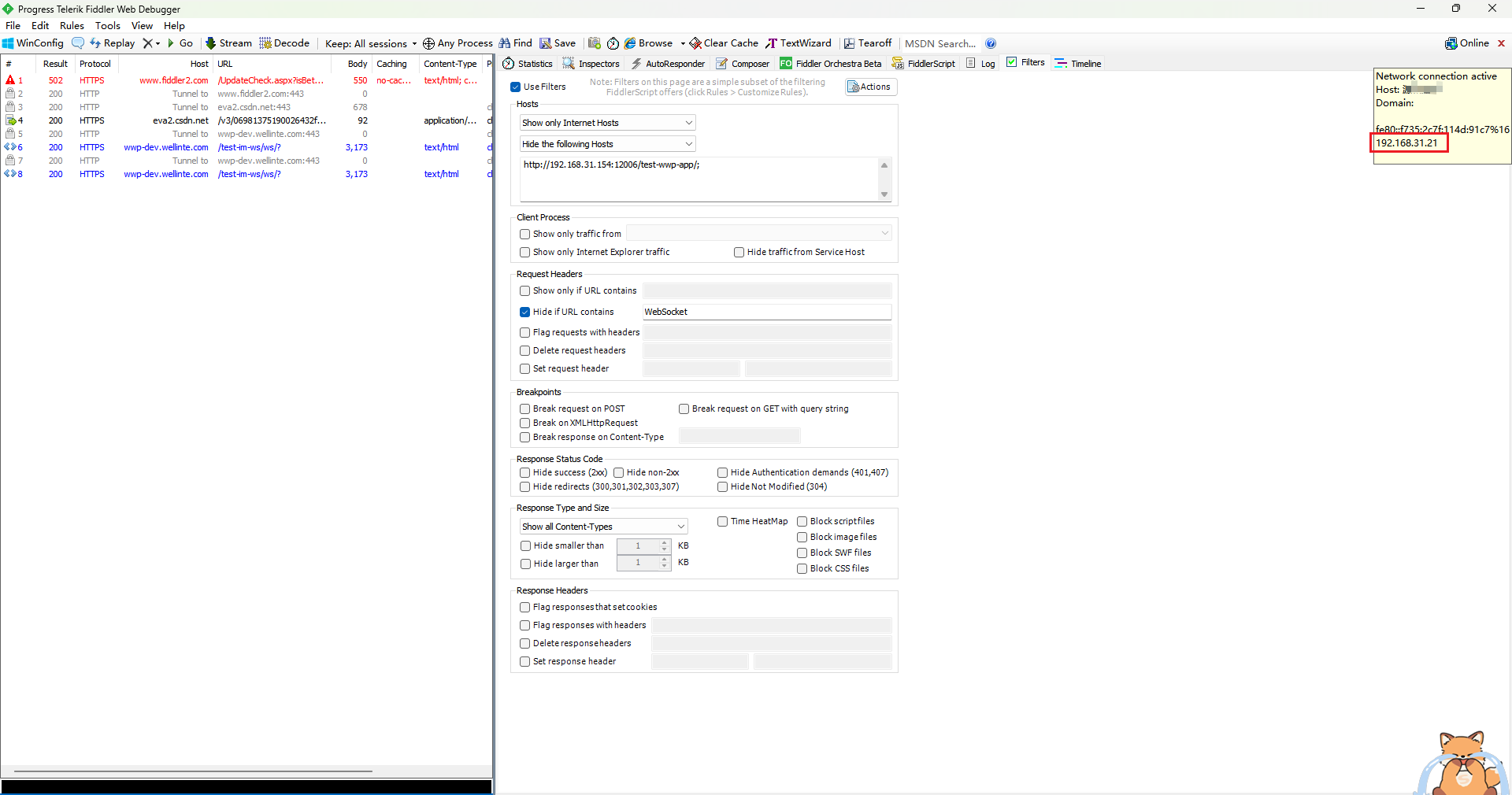
Task: Replay the selected sessions
Action: coord(112,43)
